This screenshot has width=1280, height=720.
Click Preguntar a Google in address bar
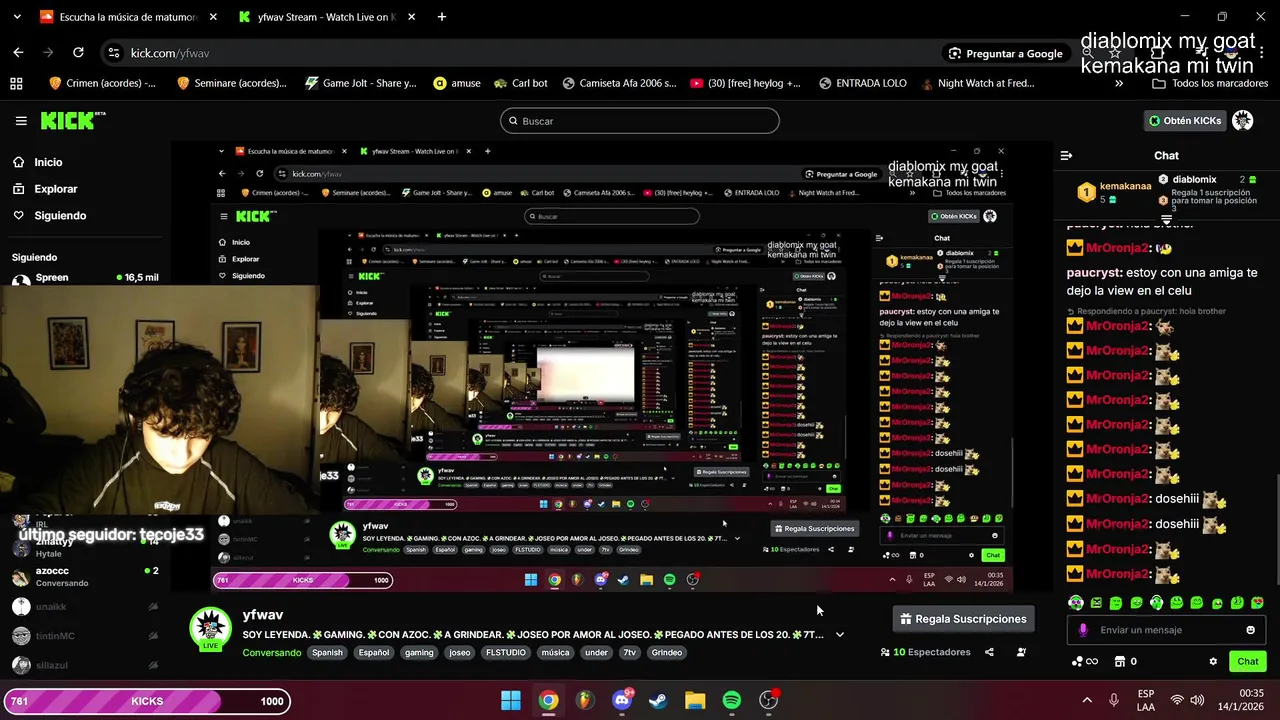pyautogui.click(x=1005, y=53)
